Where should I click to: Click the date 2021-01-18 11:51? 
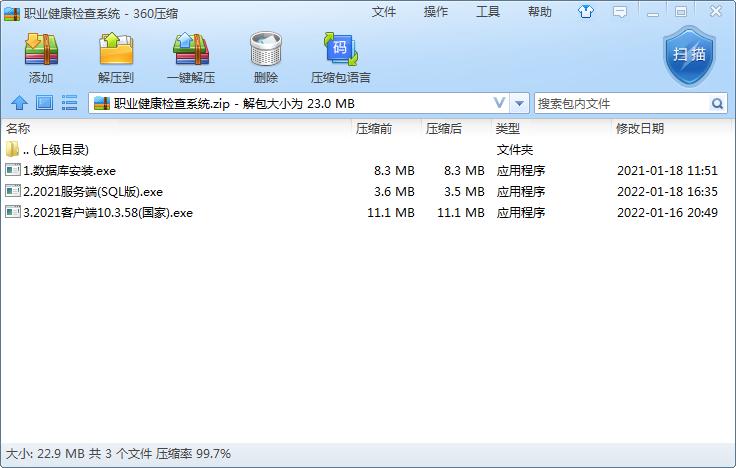667,170
